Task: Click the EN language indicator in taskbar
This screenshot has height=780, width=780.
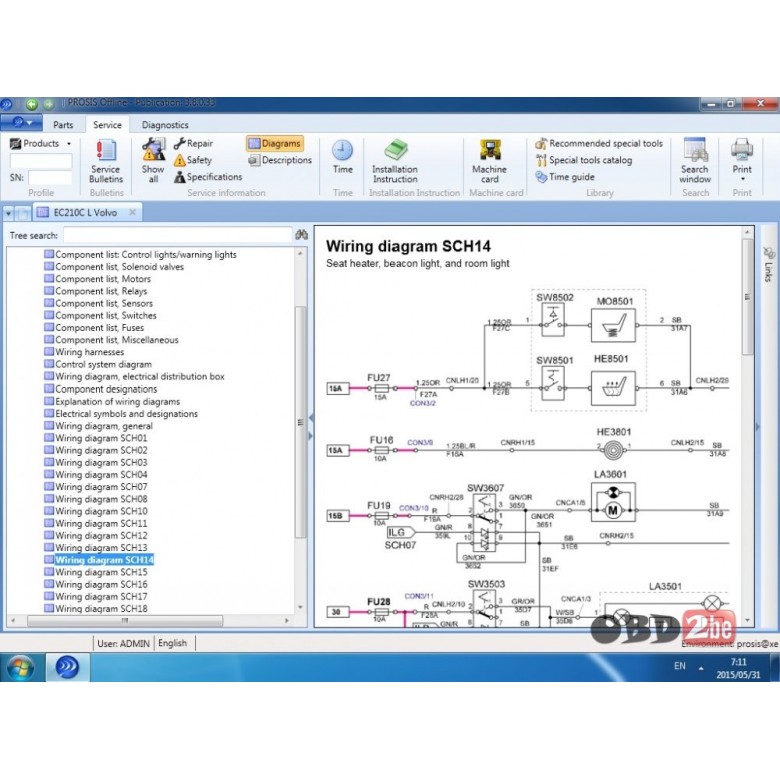Action: coord(680,666)
